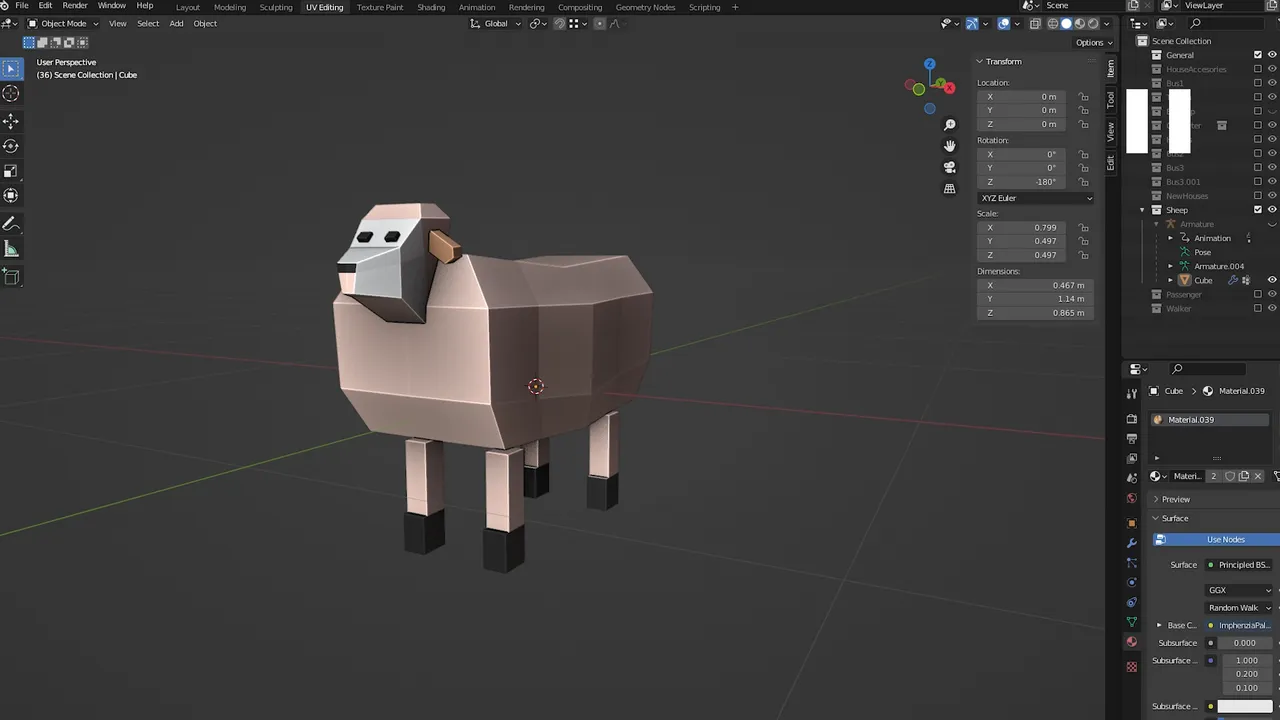Open the viewport Options dropdown

1093,42
